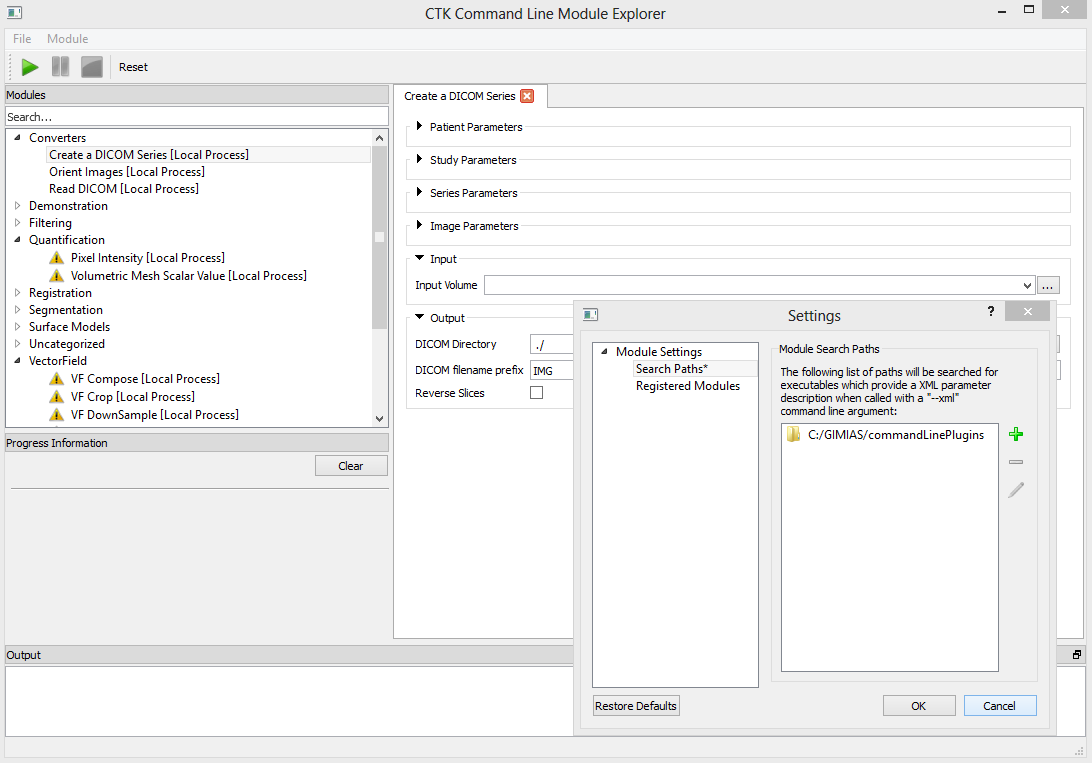1092x763 pixels.
Task: Click the minus icon to remove path
Action: tap(1016, 462)
